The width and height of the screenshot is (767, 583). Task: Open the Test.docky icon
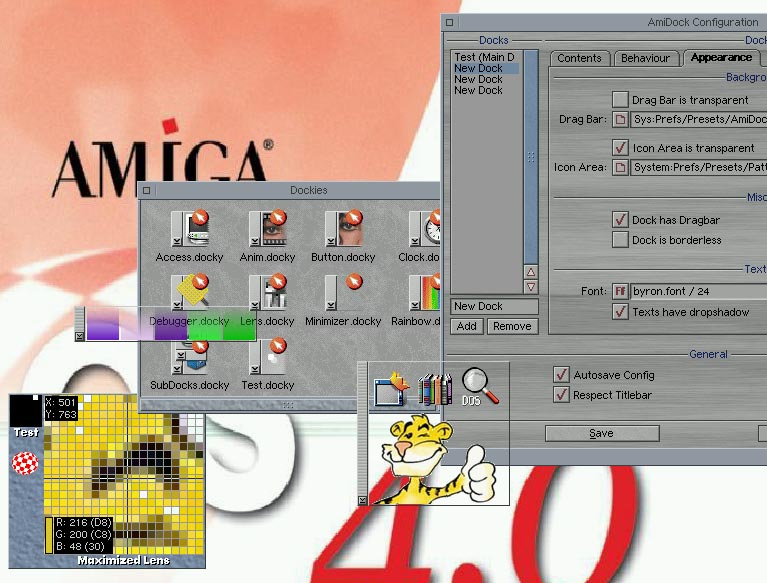point(268,356)
